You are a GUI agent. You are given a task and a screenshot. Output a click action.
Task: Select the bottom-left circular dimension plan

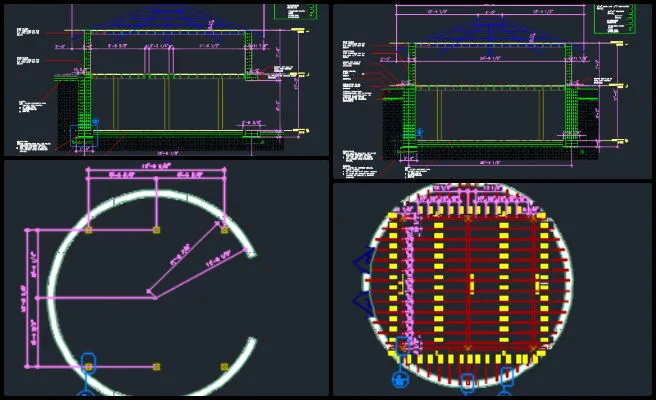(165, 280)
